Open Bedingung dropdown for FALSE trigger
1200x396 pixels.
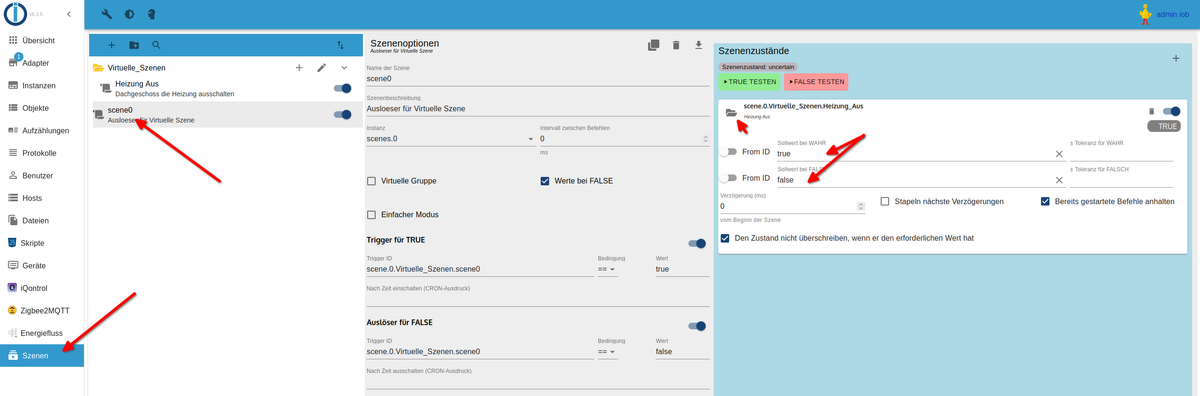coord(607,351)
